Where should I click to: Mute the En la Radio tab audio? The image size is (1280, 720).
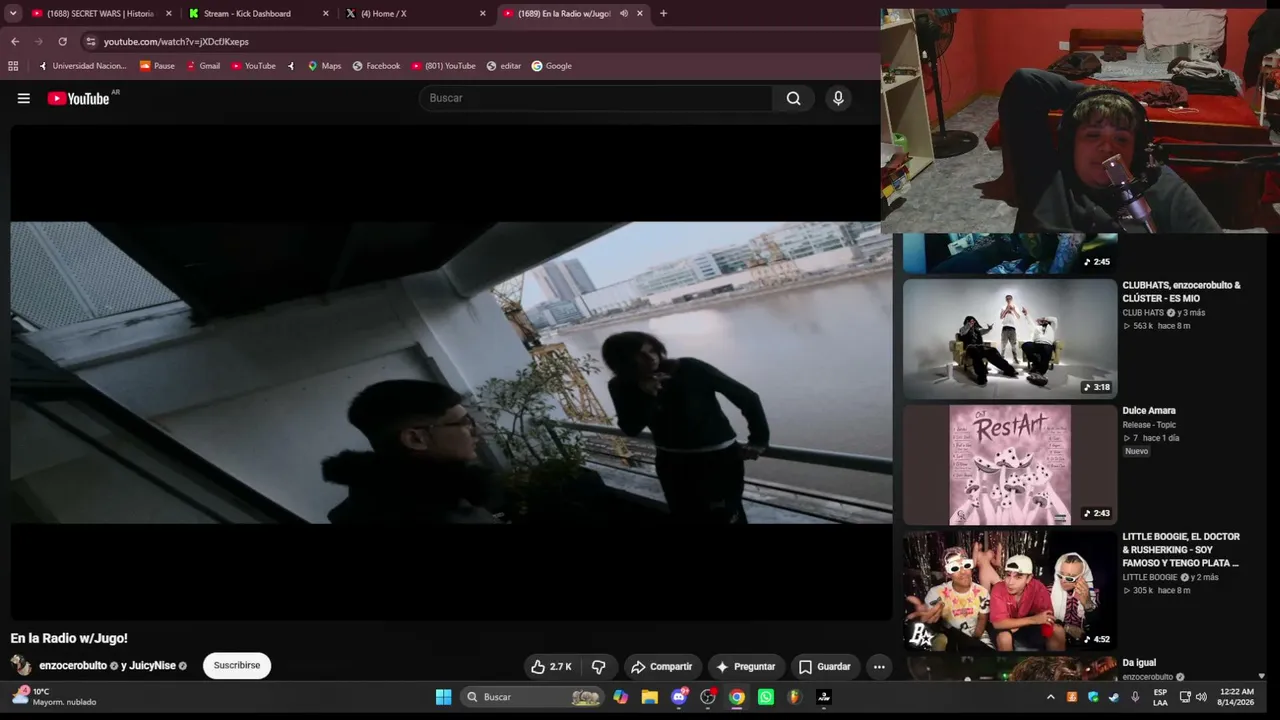click(624, 14)
